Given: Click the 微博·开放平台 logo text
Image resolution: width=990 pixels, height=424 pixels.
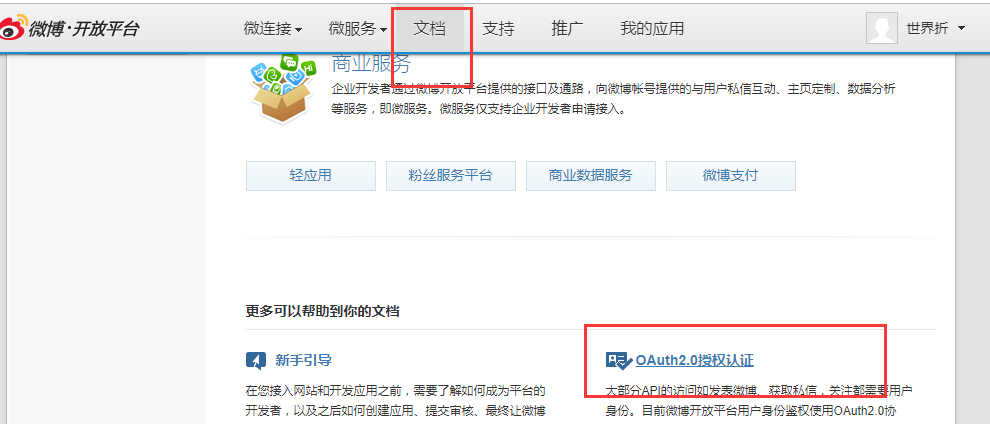Looking at the screenshot, I should [83, 28].
